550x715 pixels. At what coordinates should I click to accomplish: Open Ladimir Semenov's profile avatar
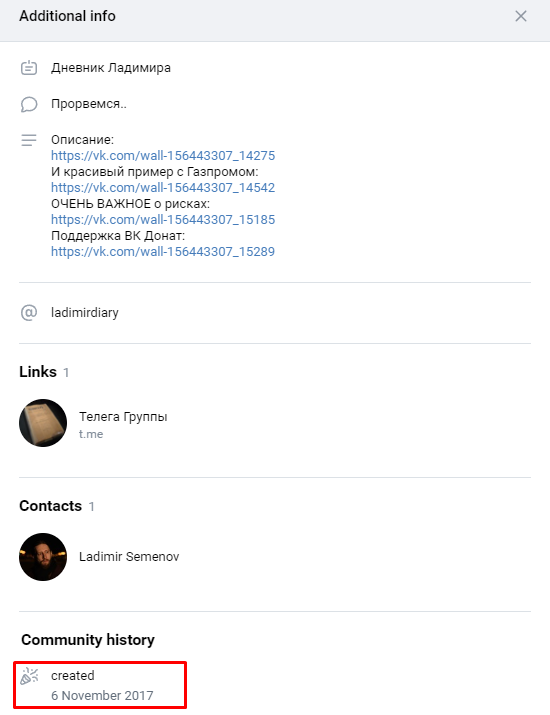[x=43, y=557]
